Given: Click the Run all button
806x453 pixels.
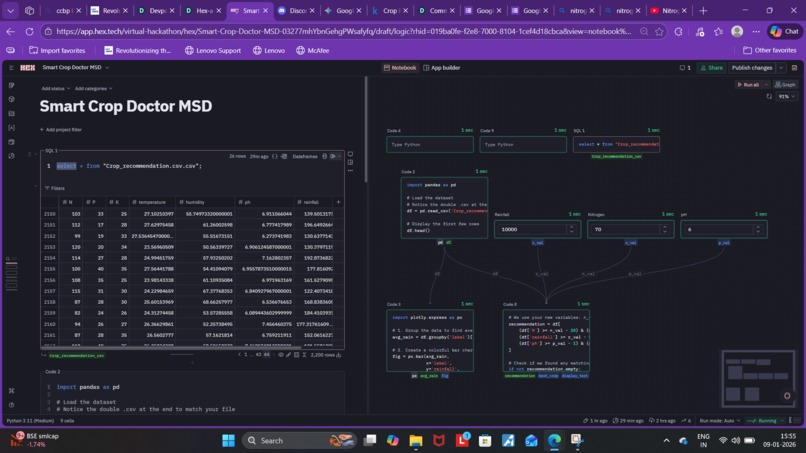Looking at the screenshot, I should tap(748, 84).
